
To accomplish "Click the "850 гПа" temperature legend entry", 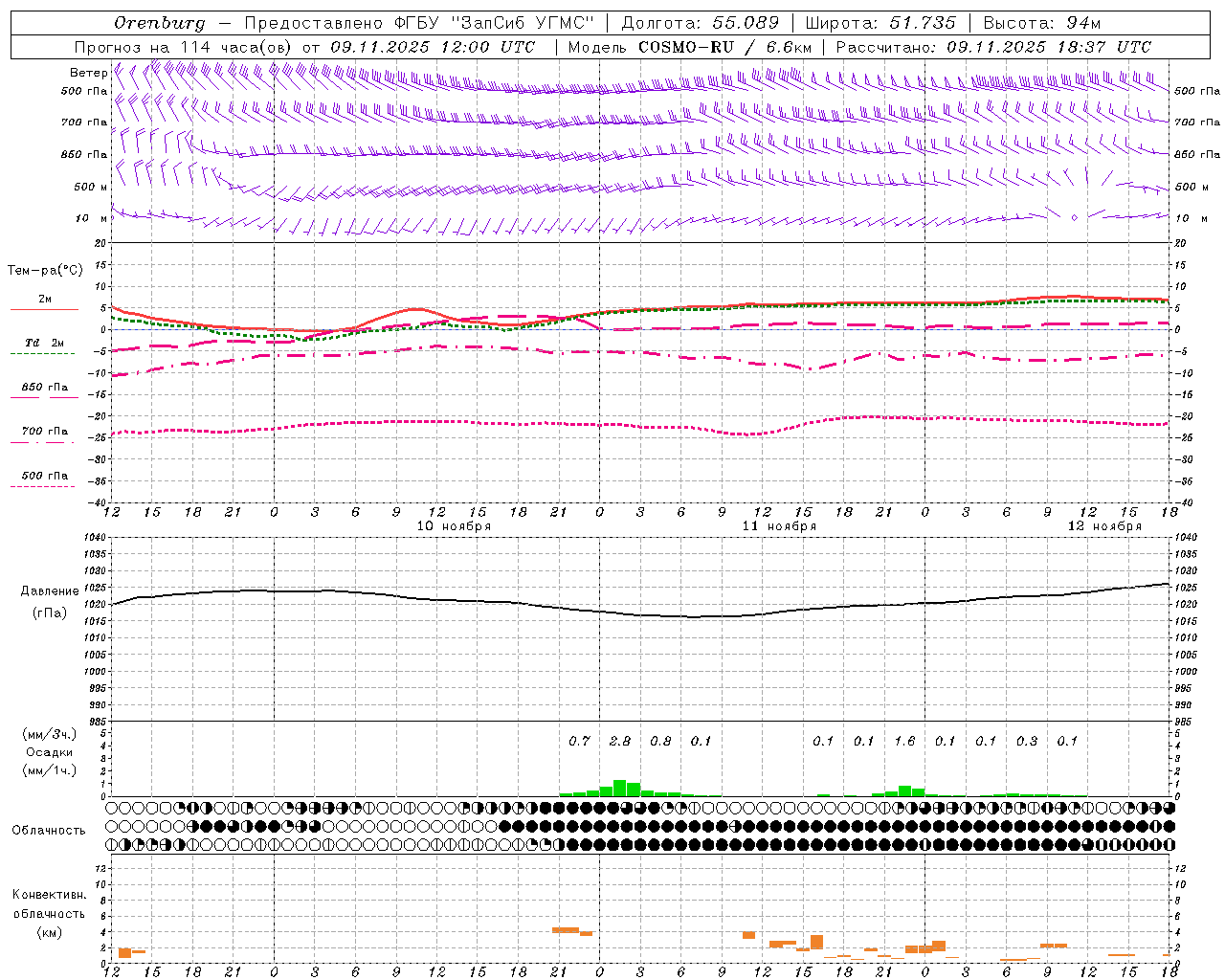I will (44, 388).
